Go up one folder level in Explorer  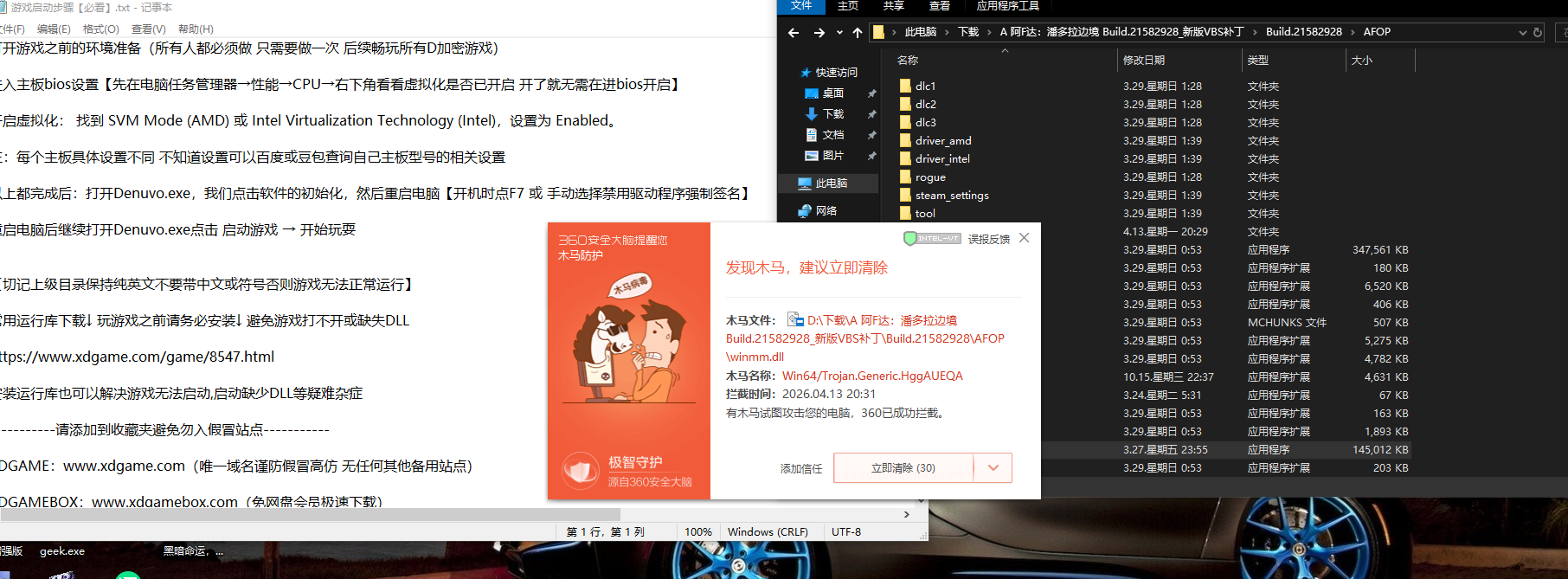[858, 33]
